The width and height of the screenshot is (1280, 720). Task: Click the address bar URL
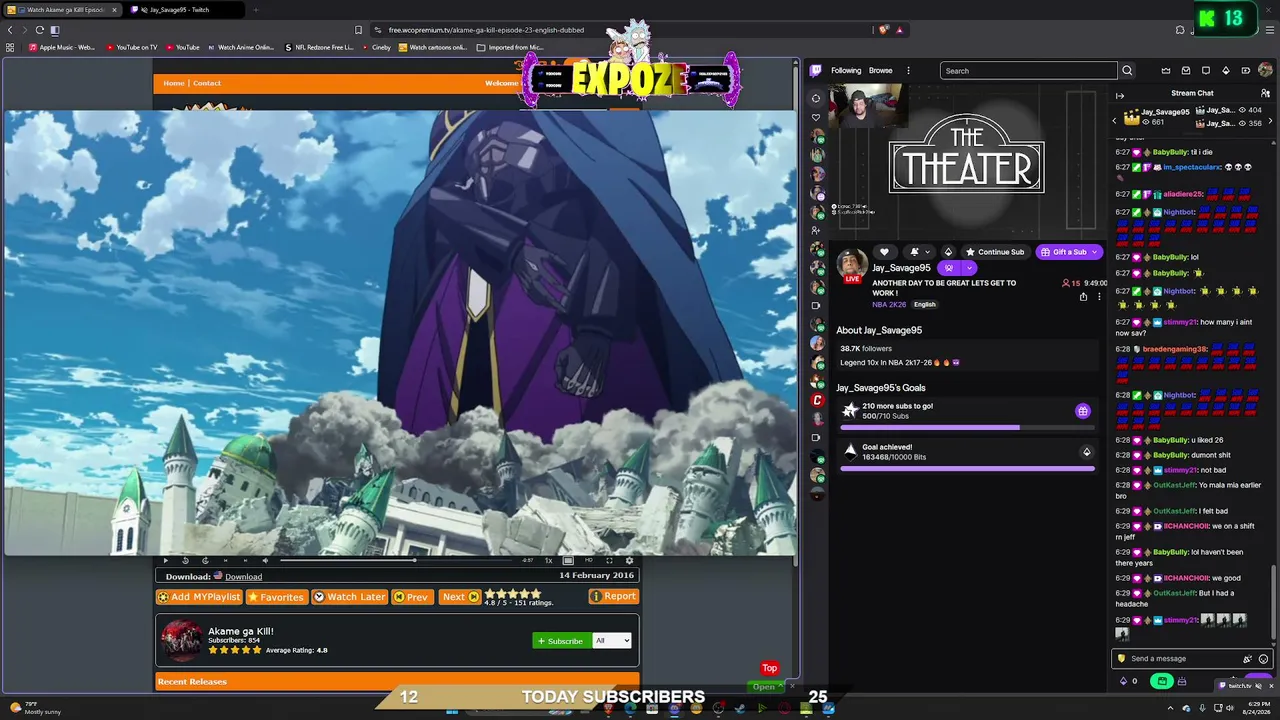point(486,30)
